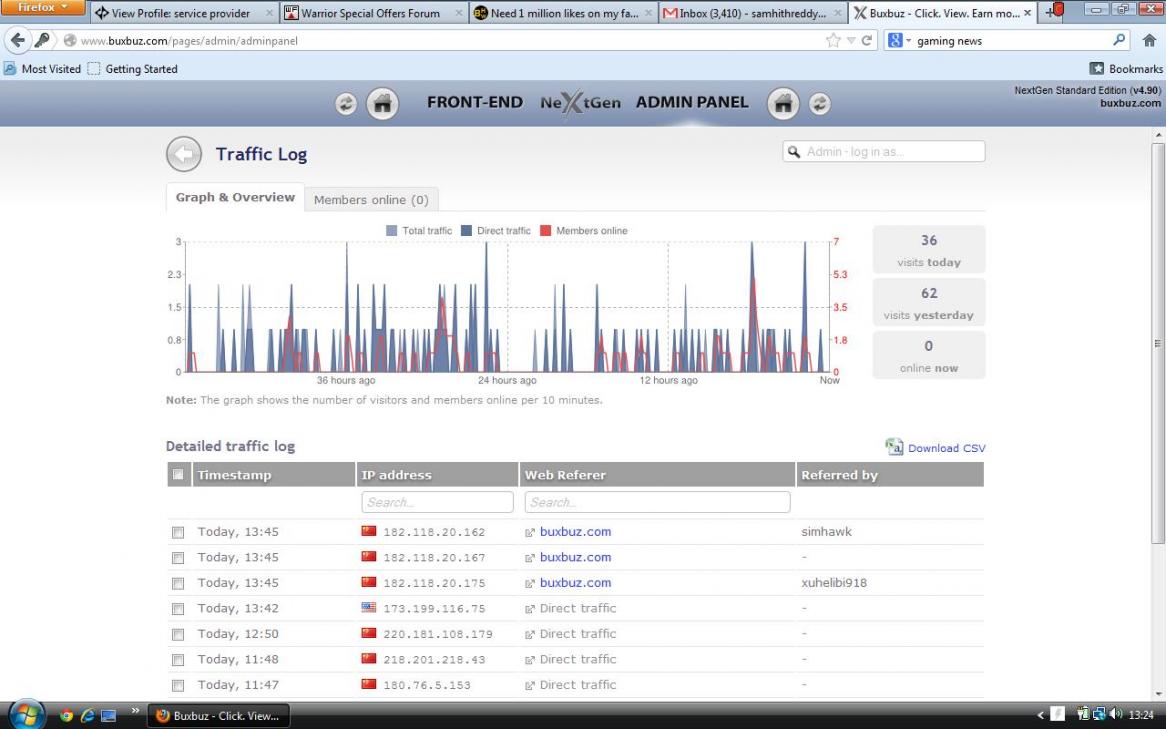1166x729 pixels.
Task: Check the box for 182.118.20.175
Action: point(178,584)
